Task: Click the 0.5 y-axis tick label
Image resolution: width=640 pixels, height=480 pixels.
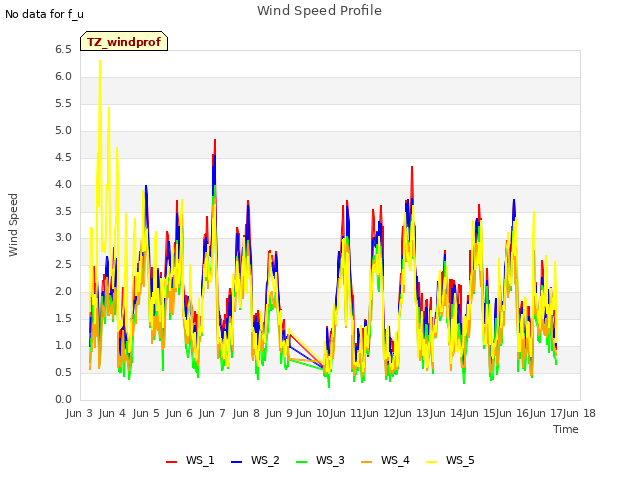Action: coord(63,373)
